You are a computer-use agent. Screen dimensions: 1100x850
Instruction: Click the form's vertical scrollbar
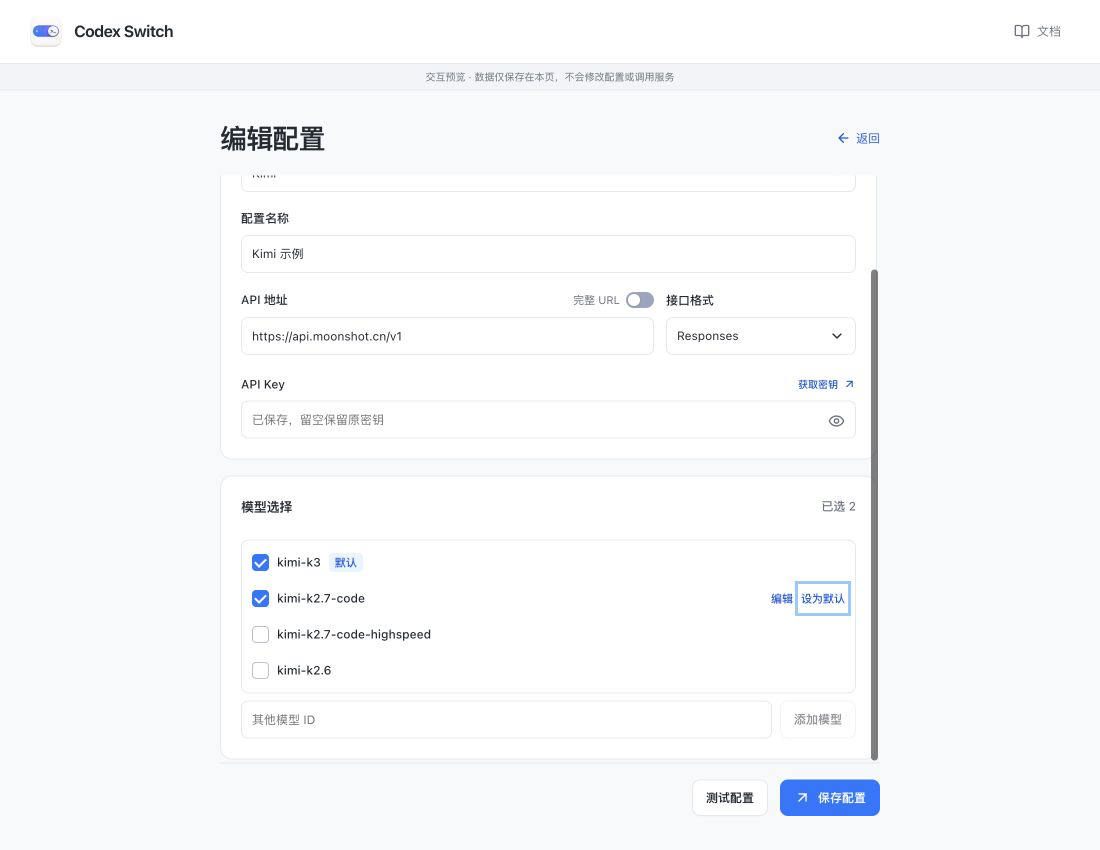pyautogui.click(x=874, y=514)
